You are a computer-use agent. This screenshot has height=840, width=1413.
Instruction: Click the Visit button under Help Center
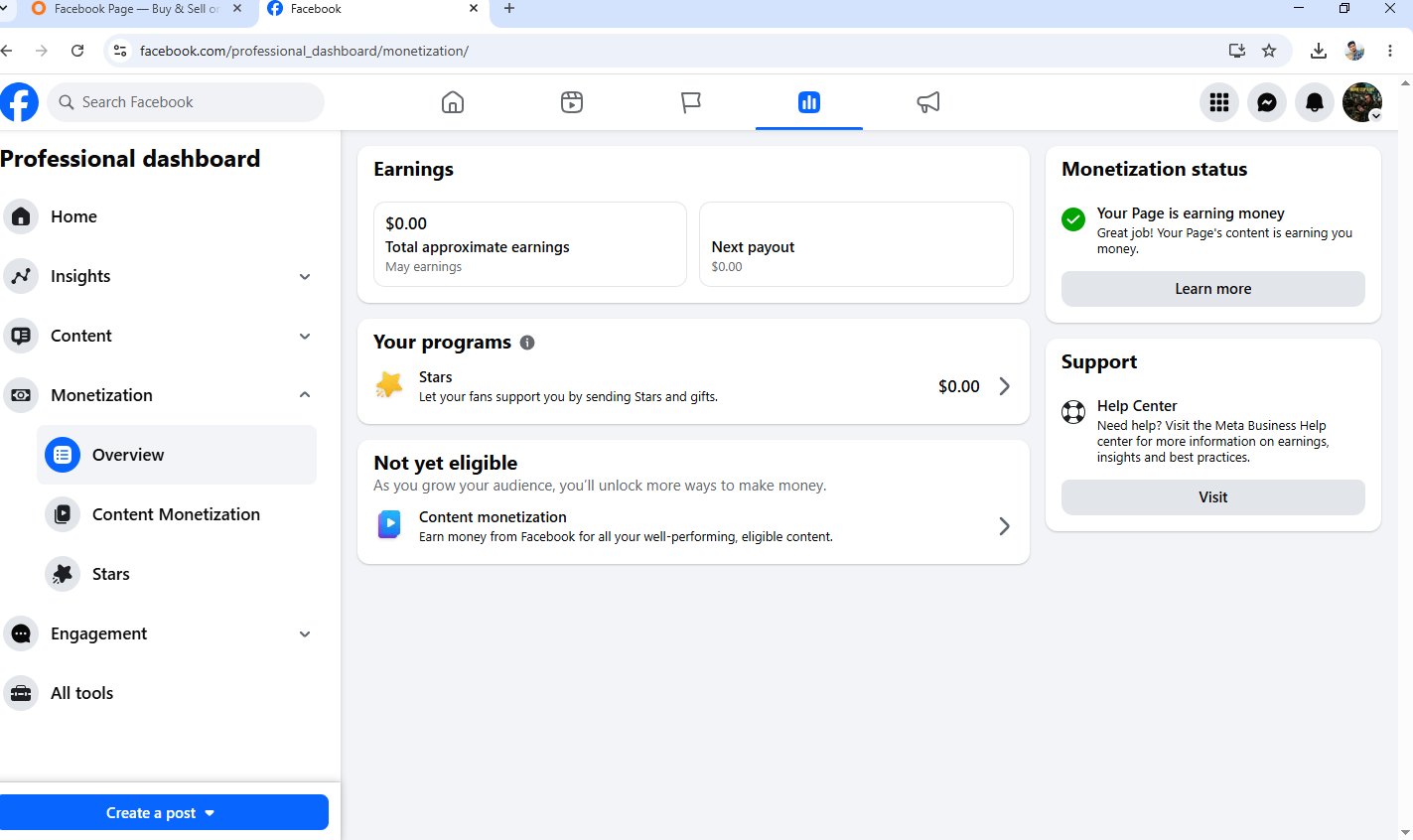(1212, 497)
